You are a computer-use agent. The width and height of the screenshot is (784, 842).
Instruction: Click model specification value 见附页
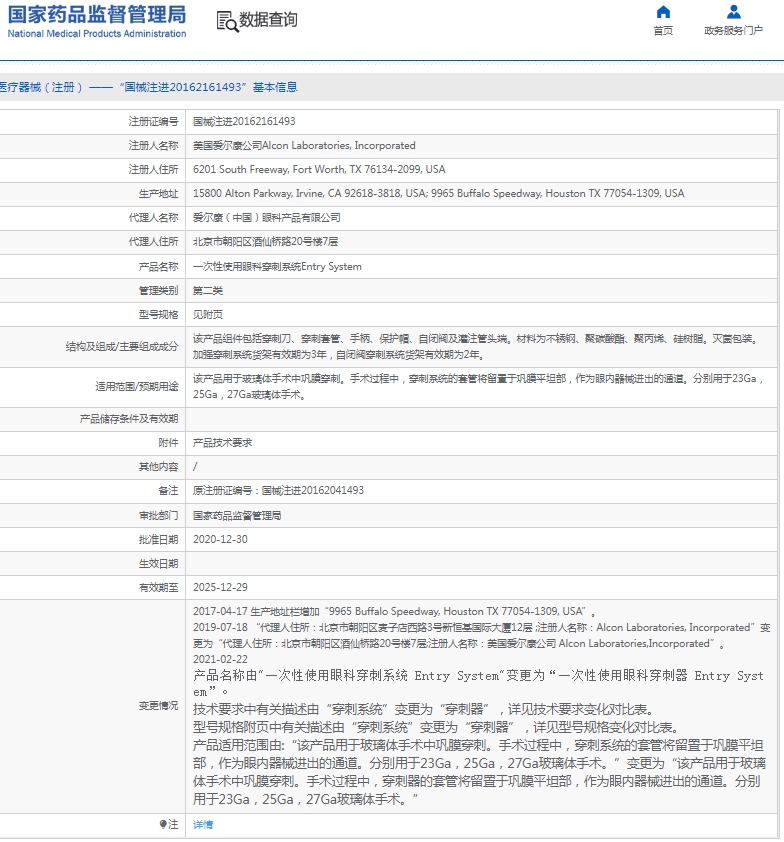208,315
